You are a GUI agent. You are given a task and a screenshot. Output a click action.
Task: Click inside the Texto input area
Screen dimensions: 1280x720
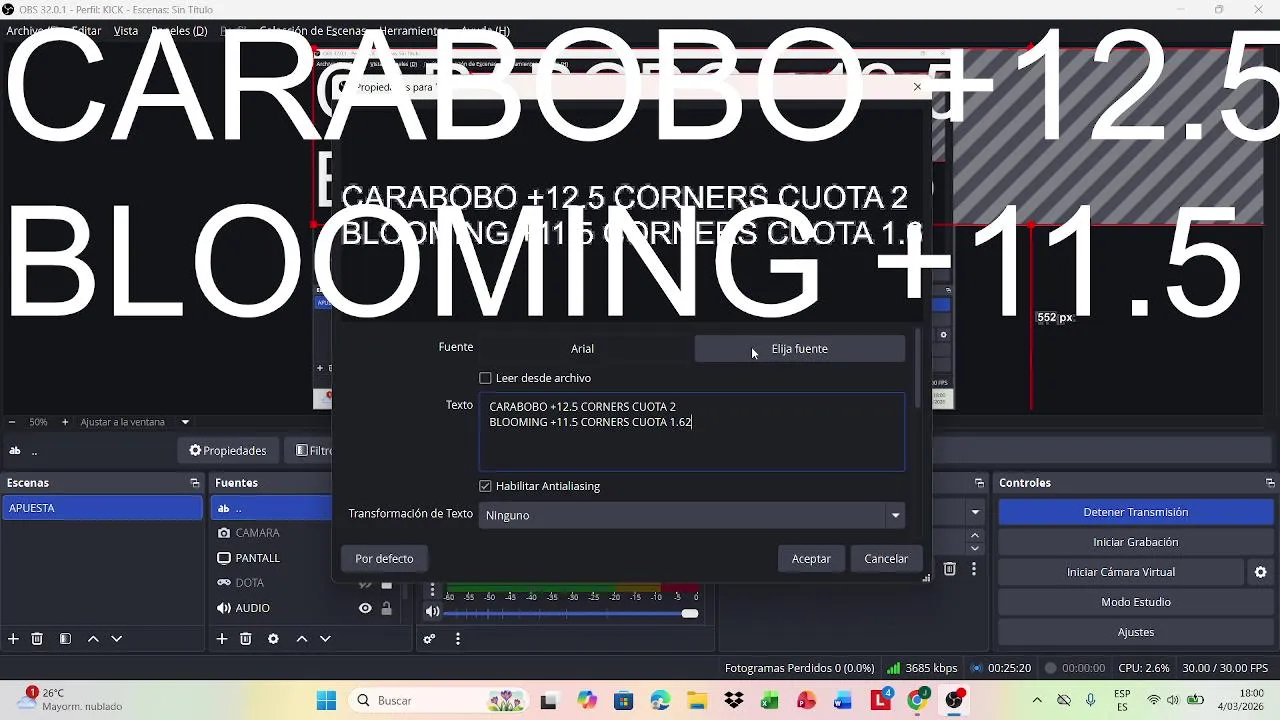[x=692, y=432]
